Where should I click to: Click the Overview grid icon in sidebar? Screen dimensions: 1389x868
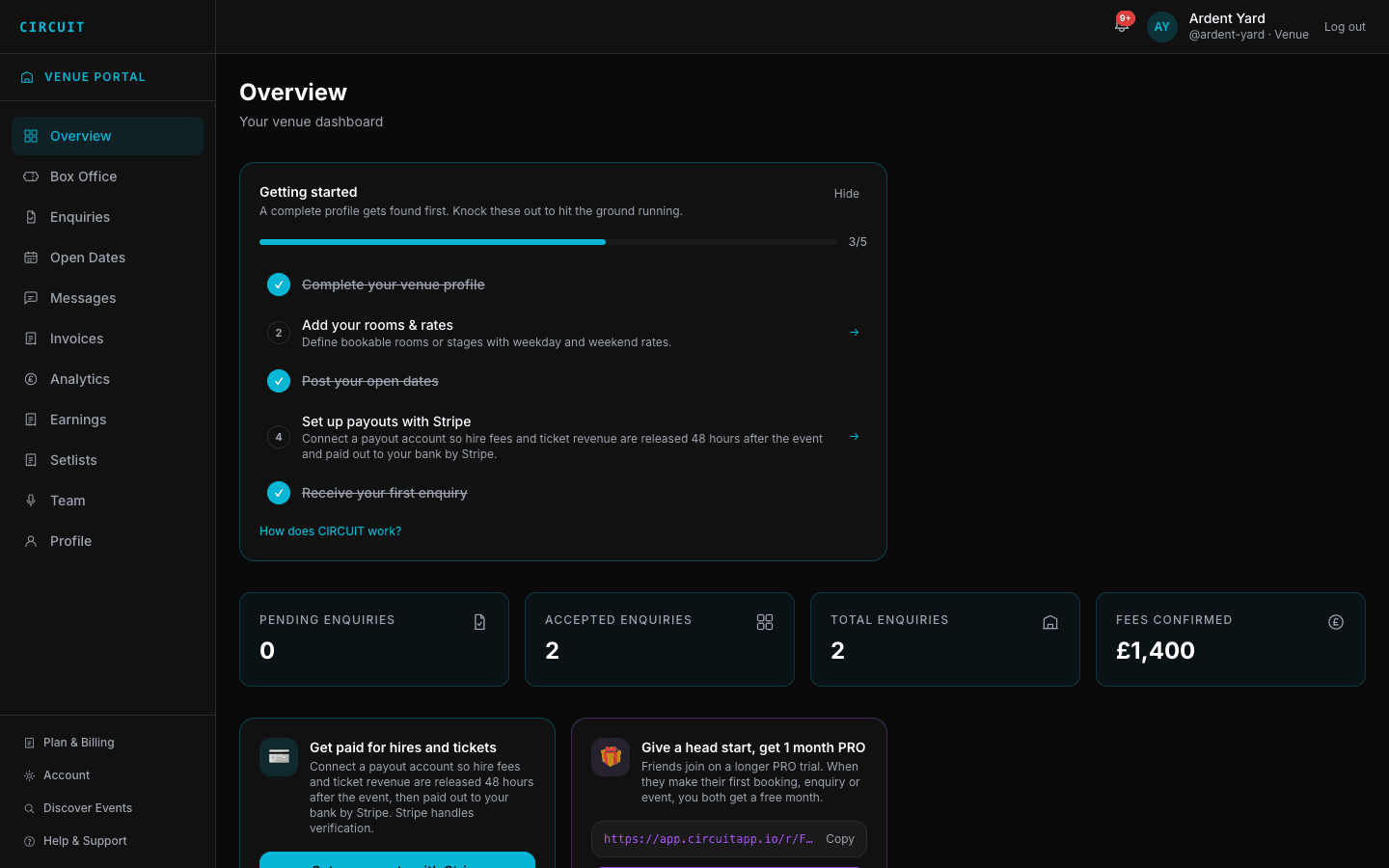coord(31,136)
